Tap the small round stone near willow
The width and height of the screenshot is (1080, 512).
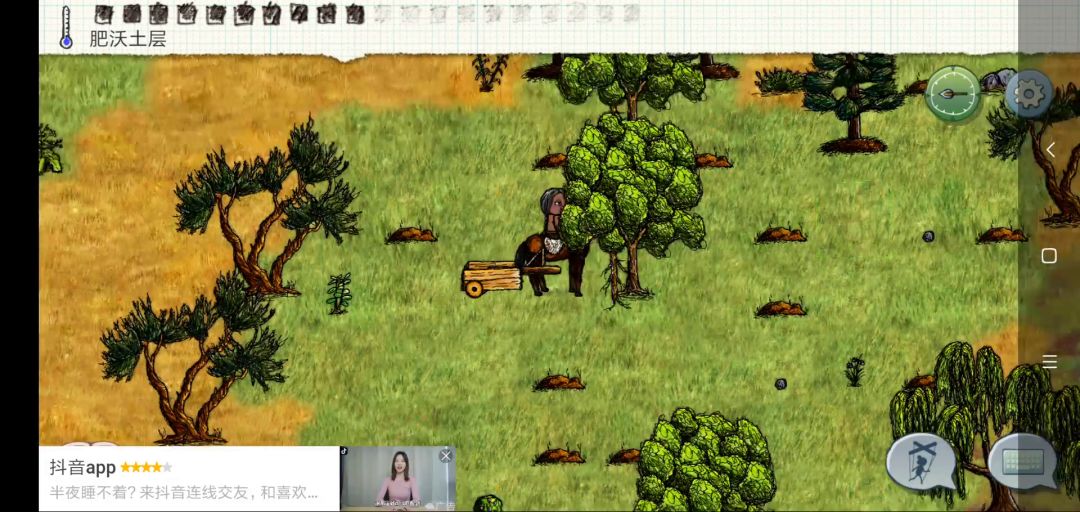tap(780, 384)
